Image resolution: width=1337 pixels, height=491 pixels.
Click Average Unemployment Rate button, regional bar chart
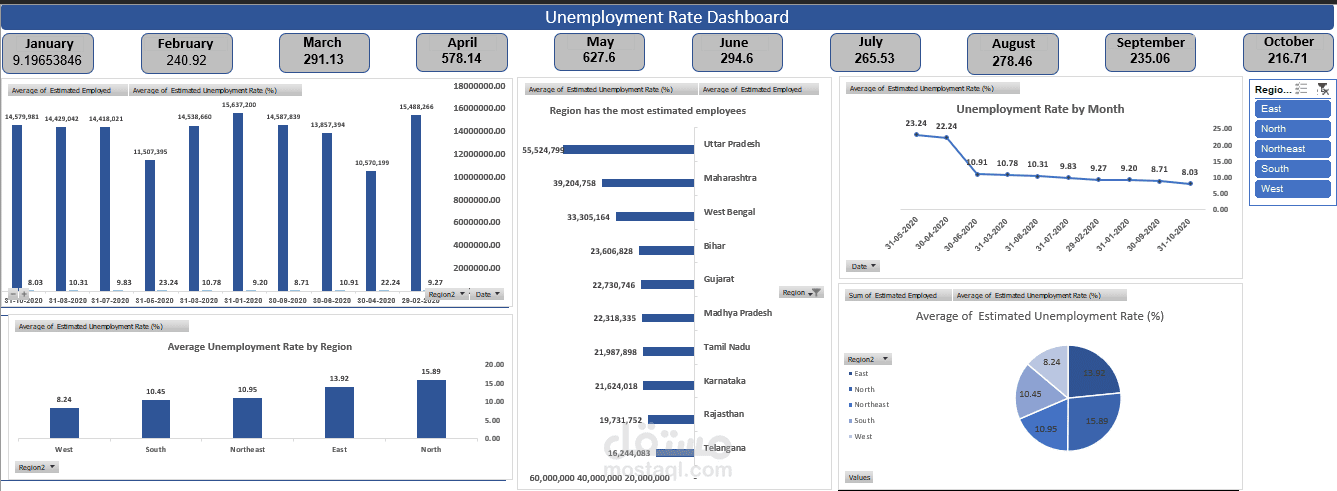(102, 326)
